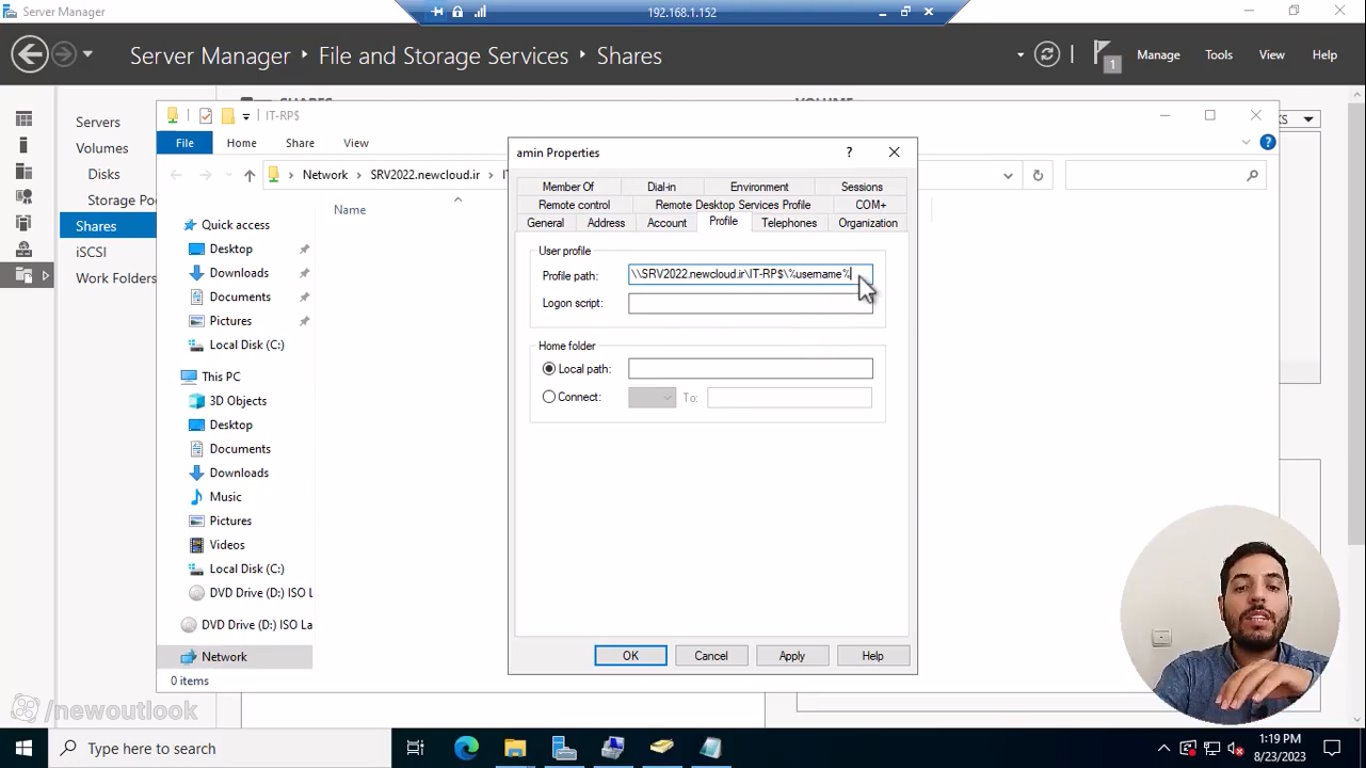This screenshot has width=1366, height=768.
Task: Click the New Folder icon in Explorer title bar
Action: tap(228, 116)
